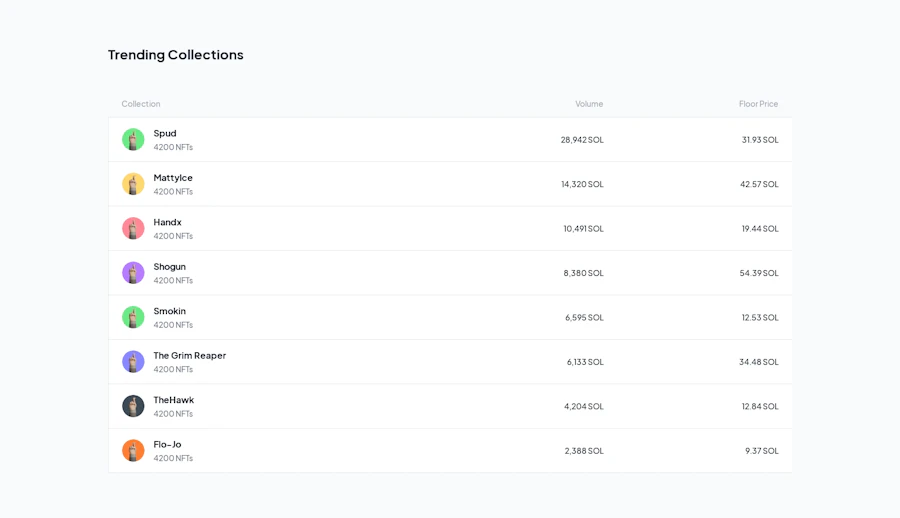Select the 8,380 SOL volume value
900x518 pixels.
point(583,273)
